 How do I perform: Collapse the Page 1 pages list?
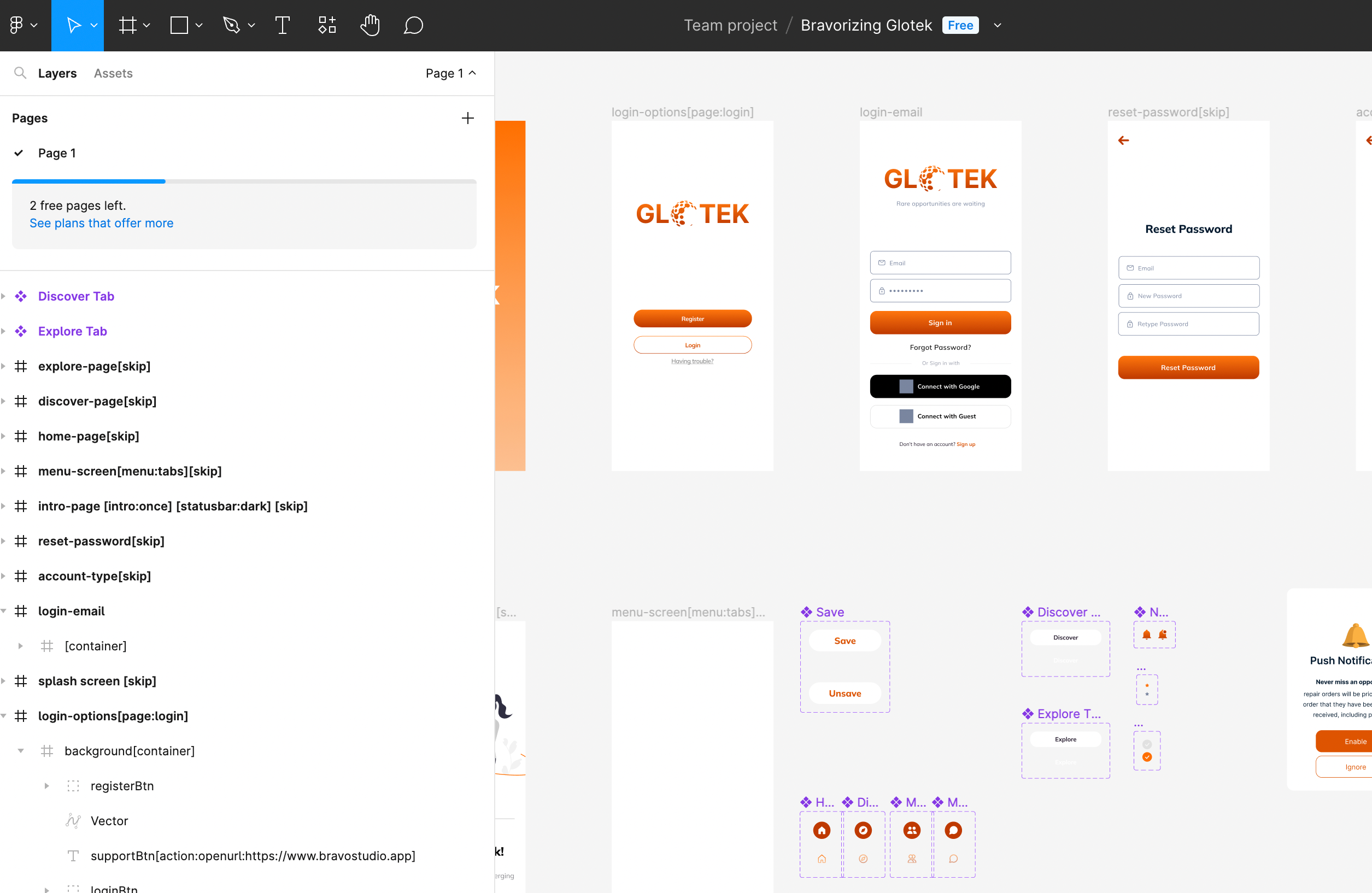452,73
